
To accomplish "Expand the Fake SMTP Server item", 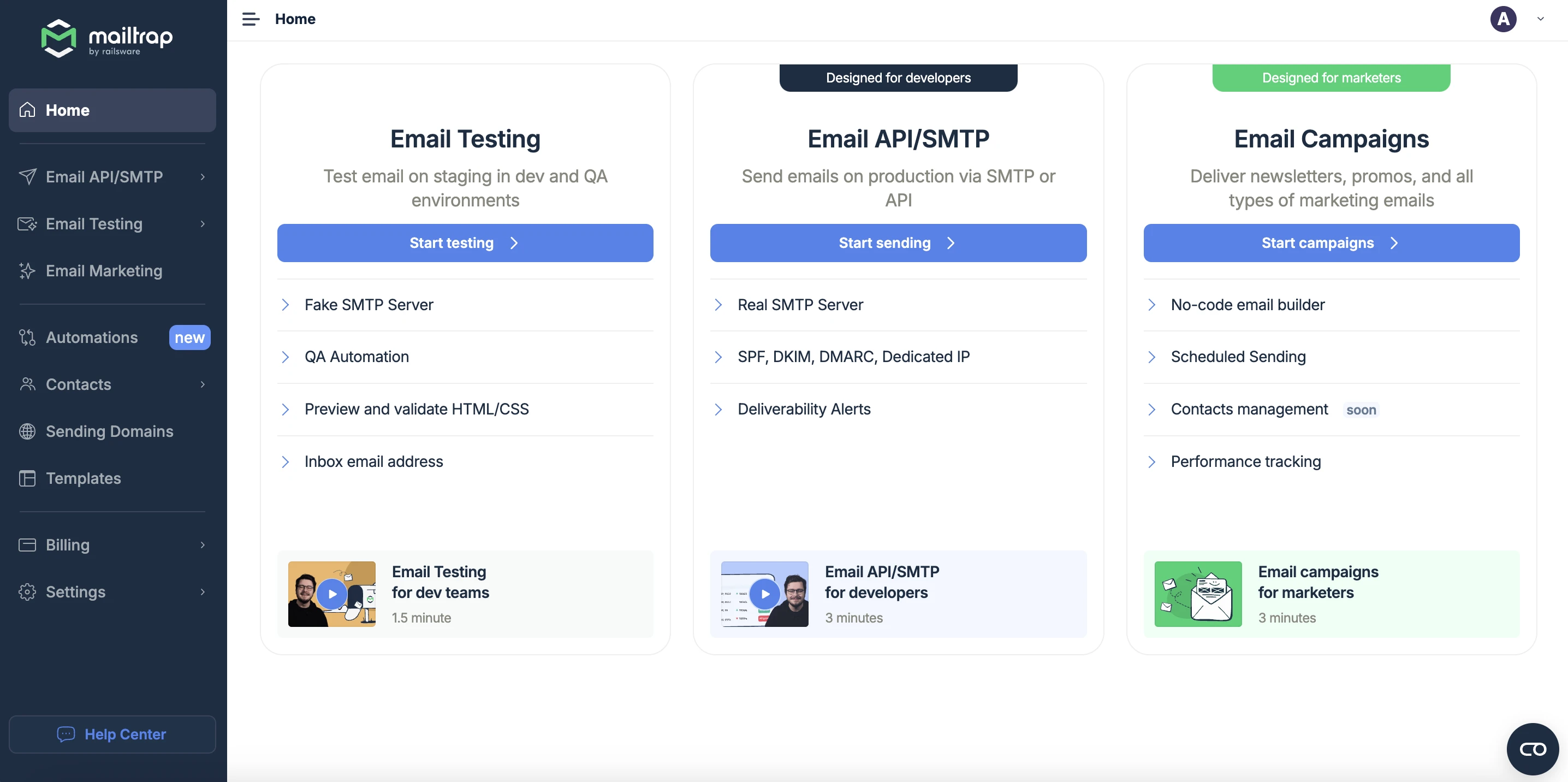I will (x=369, y=305).
